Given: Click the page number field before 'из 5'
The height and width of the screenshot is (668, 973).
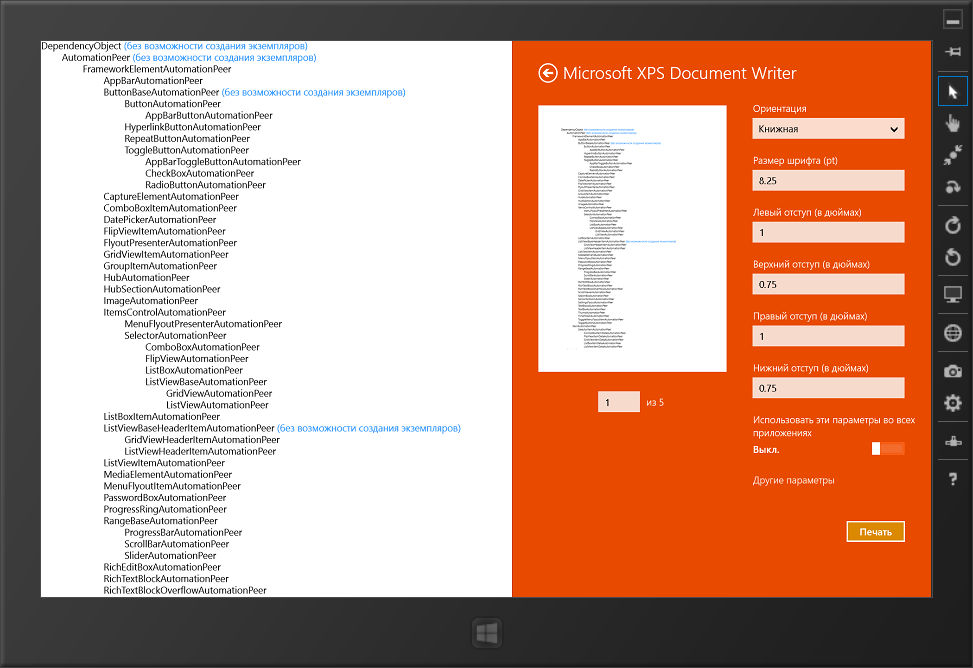Looking at the screenshot, I should click(619, 402).
